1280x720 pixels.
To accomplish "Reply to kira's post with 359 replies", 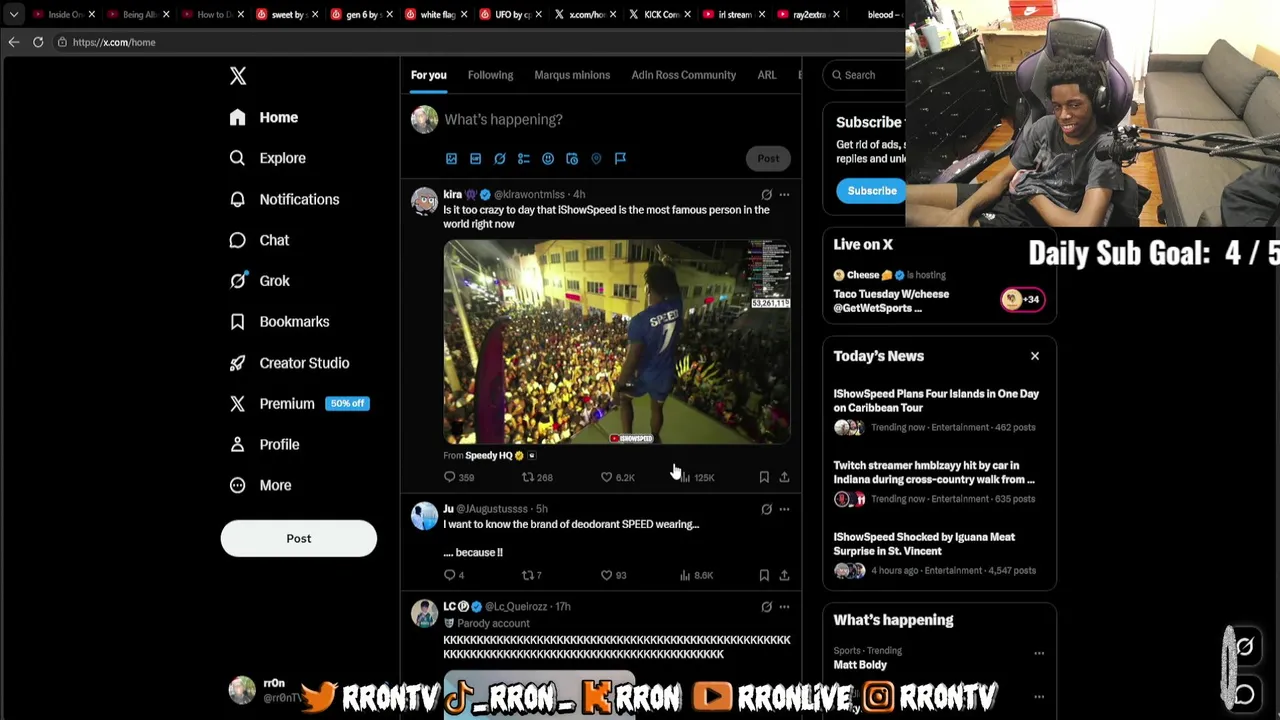I will 459,478.
